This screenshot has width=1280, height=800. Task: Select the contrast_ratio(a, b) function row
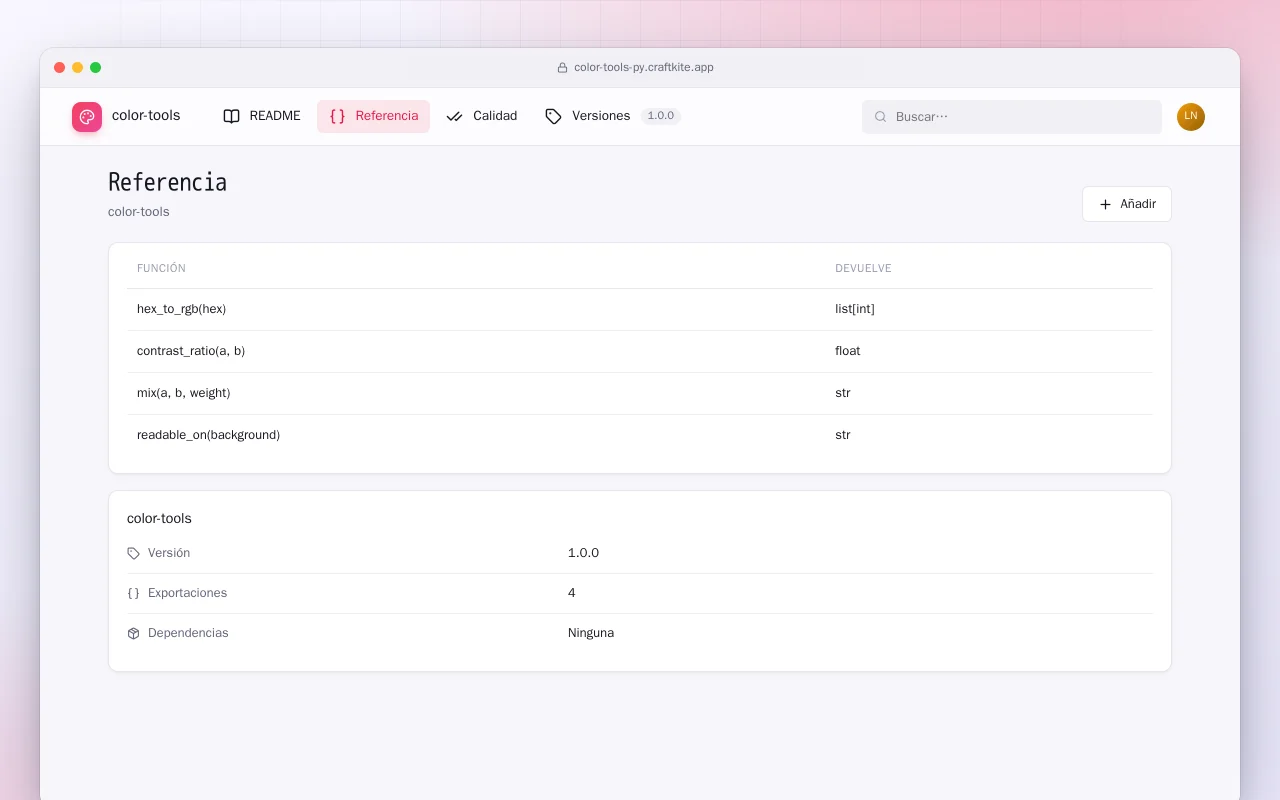640,351
